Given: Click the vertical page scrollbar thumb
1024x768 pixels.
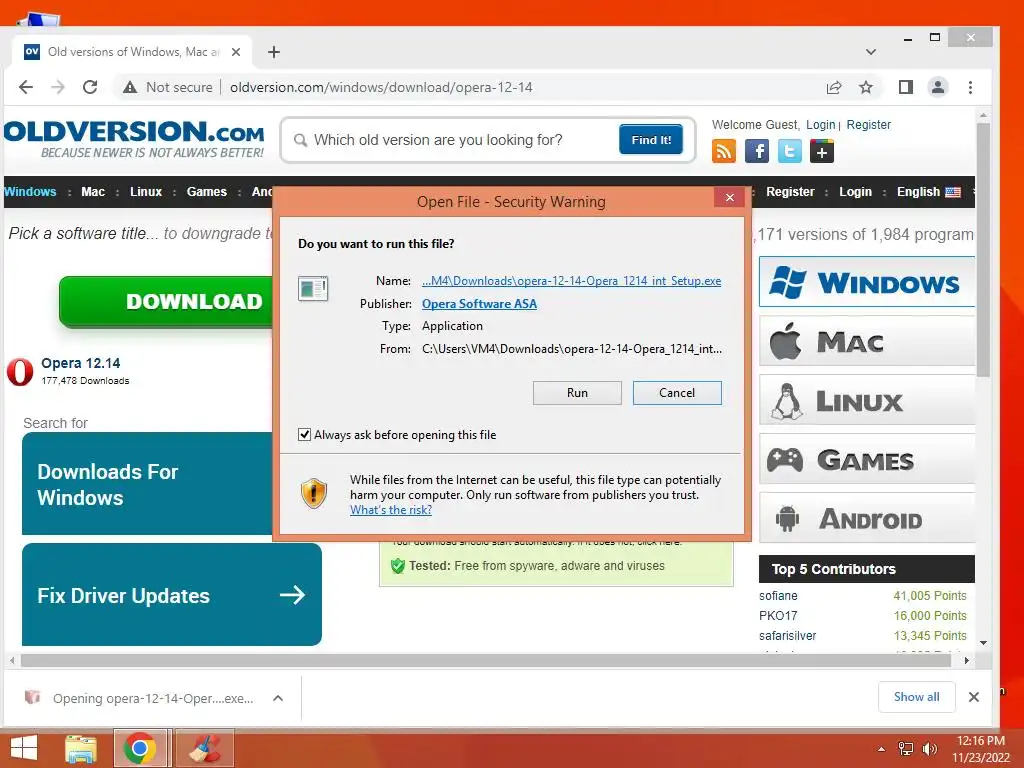Looking at the screenshot, I should pos(983,248).
